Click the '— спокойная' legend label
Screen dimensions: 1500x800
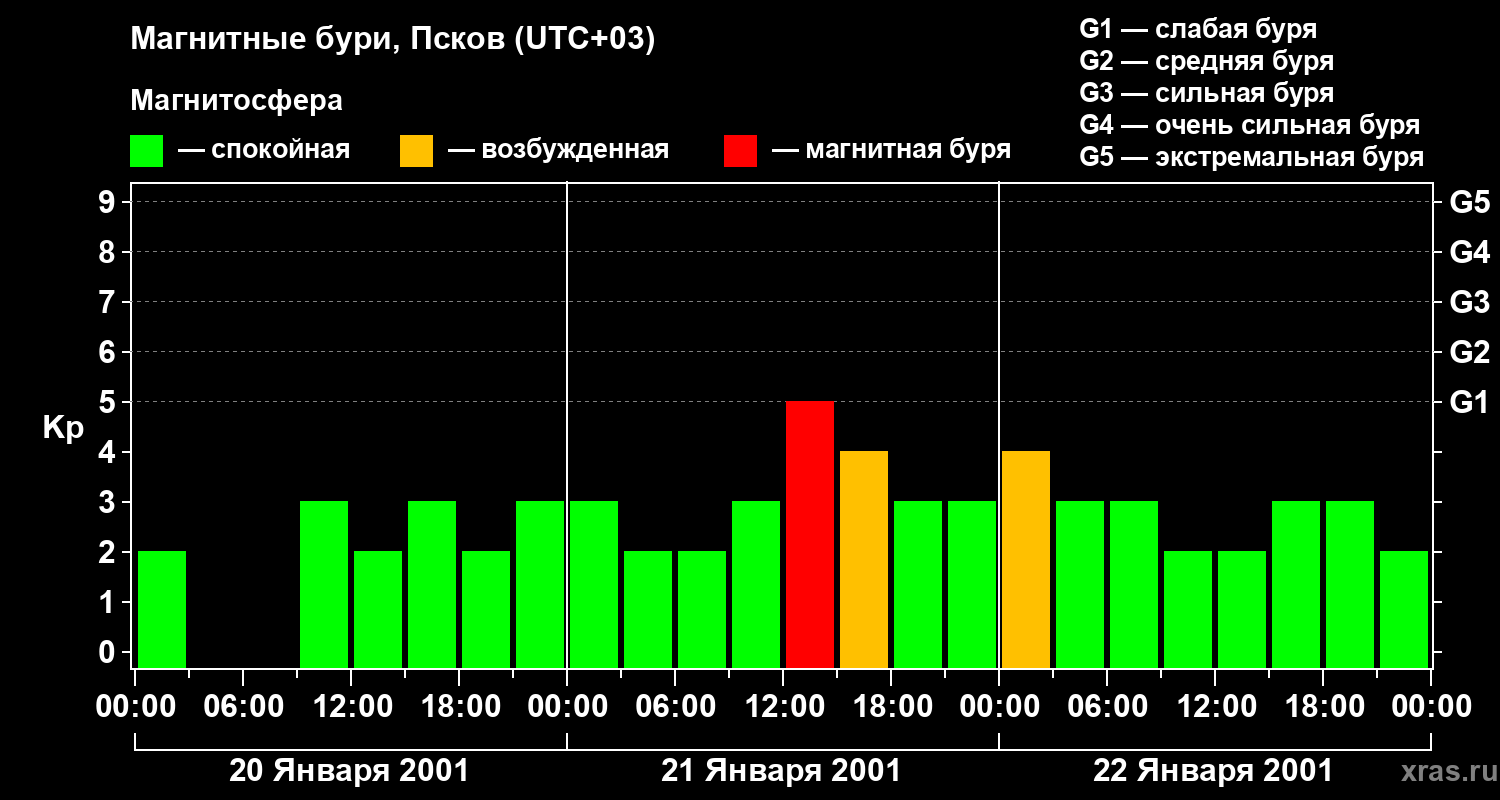tap(264, 151)
